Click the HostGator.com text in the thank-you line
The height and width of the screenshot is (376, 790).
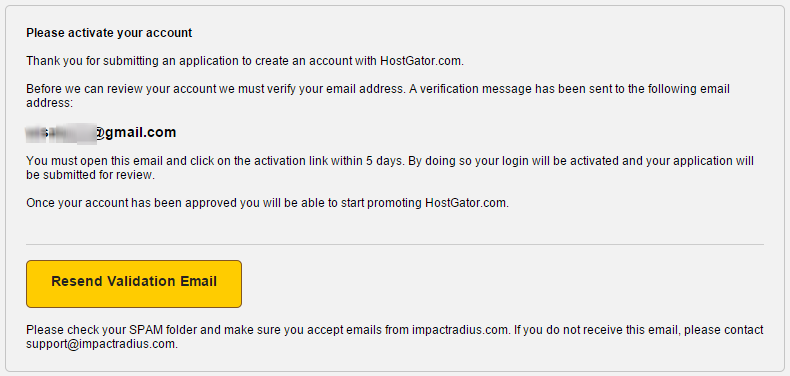tap(421, 61)
